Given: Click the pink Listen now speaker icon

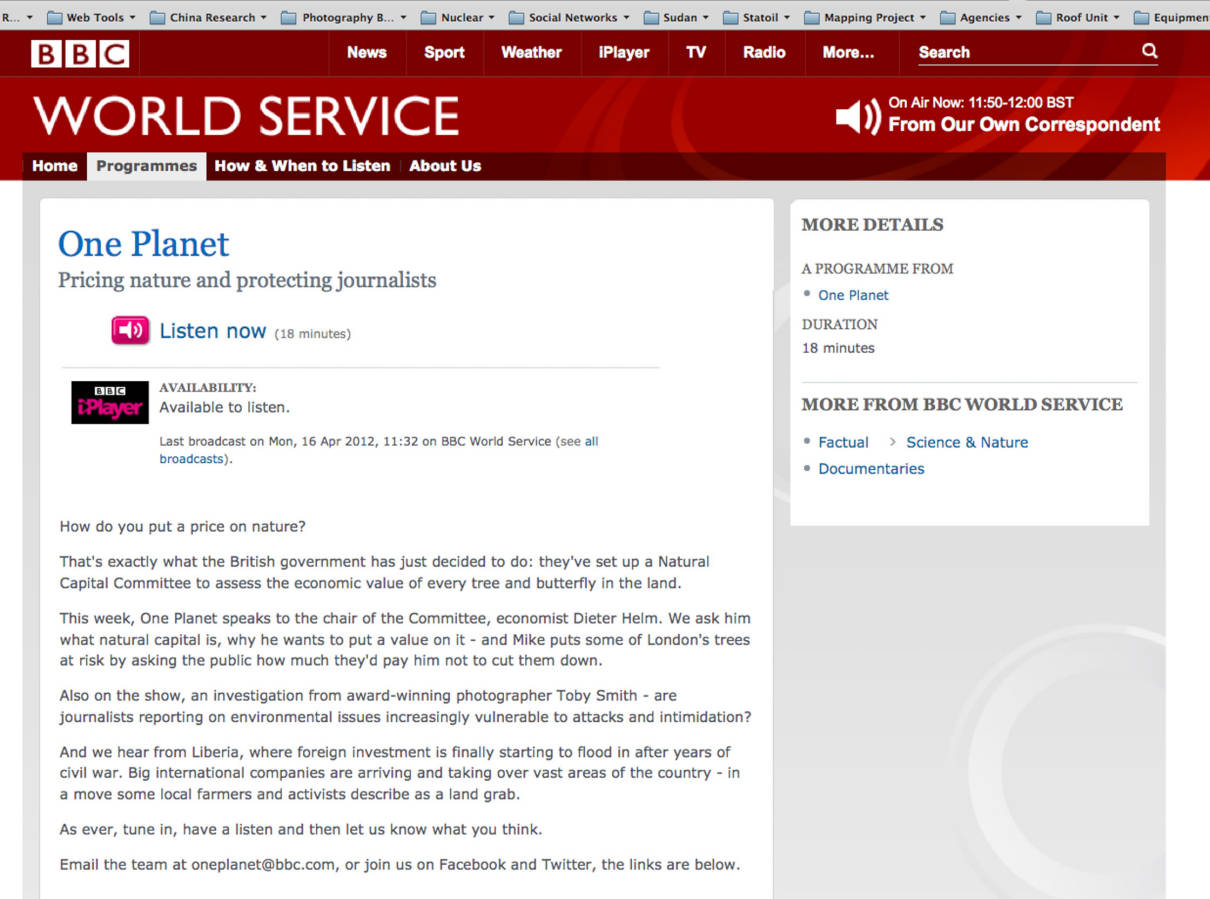Looking at the screenshot, I should click(130, 330).
